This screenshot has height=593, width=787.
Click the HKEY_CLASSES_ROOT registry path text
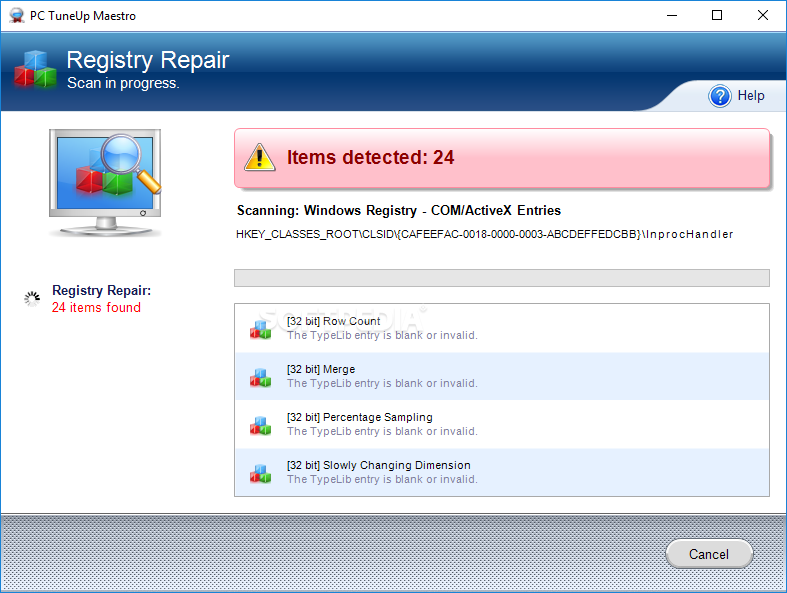point(484,234)
